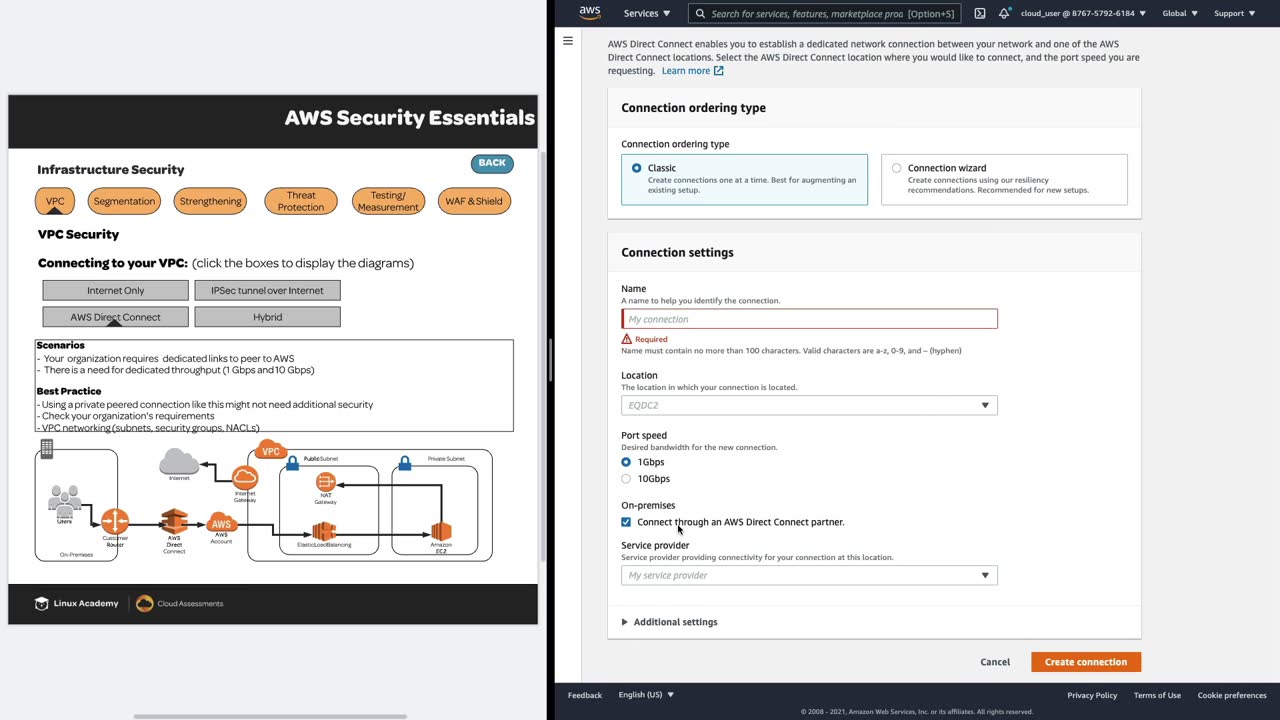1280x720 pixels.
Task: Click the Internet Gateway cloud icon
Action: point(245,478)
